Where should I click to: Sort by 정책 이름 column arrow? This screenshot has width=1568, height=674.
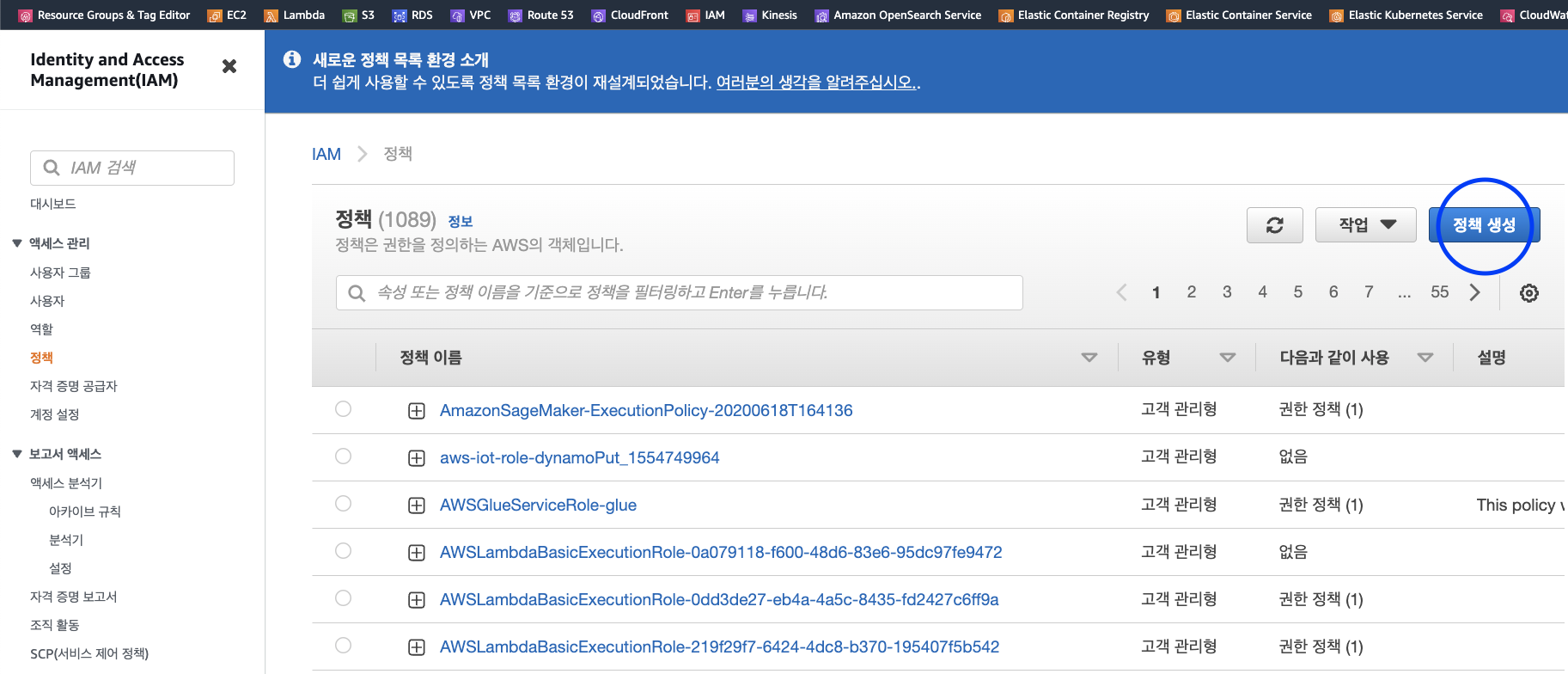tap(1089, 358)
